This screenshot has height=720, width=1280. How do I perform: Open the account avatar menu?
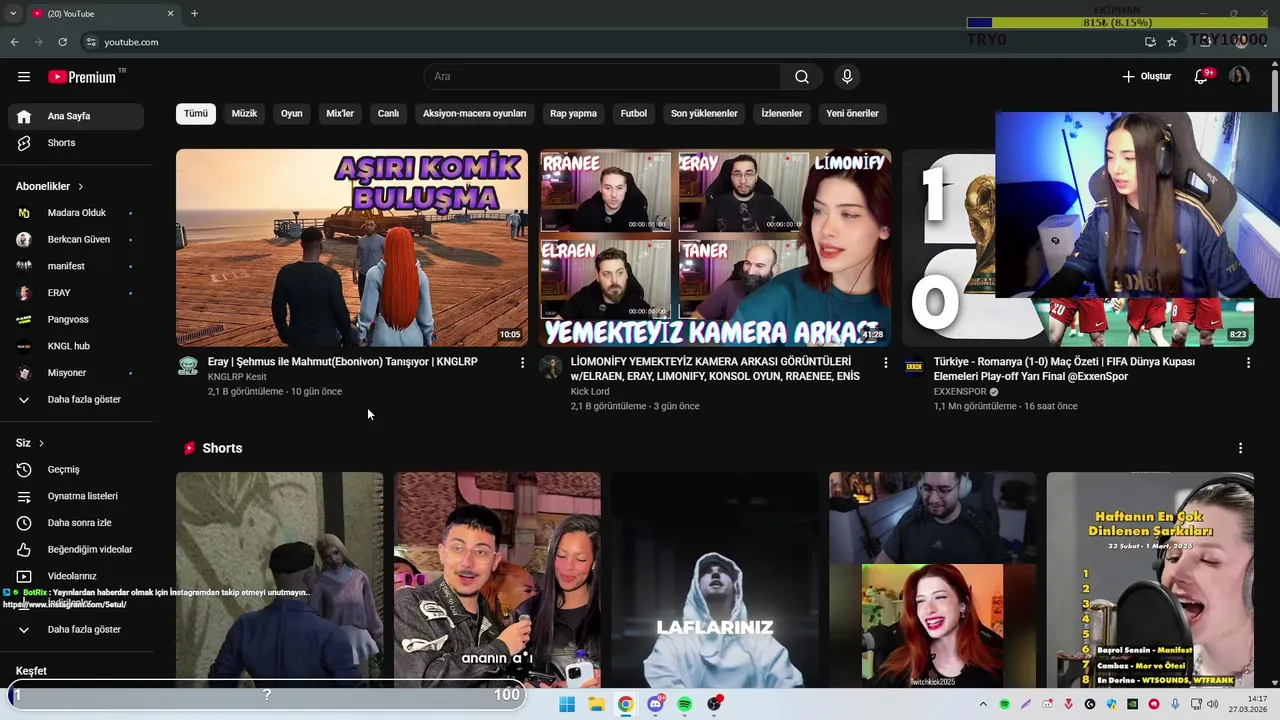click(x=1239, y=77)
